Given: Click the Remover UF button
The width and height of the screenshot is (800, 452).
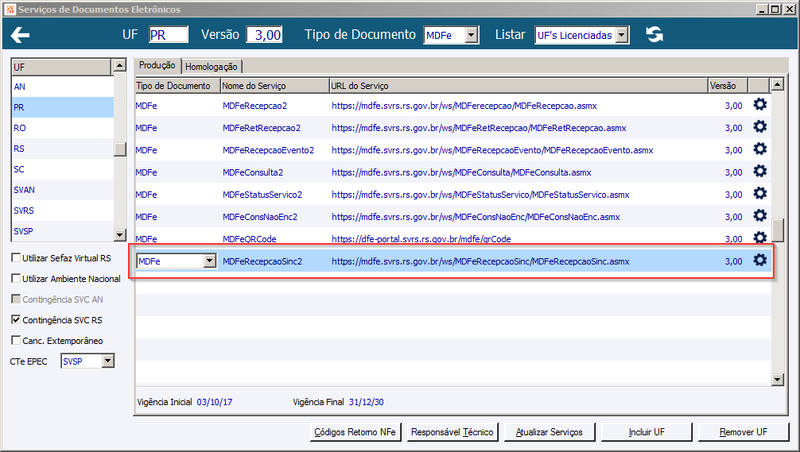Looking at the screenshot, I should pos(743,432).
